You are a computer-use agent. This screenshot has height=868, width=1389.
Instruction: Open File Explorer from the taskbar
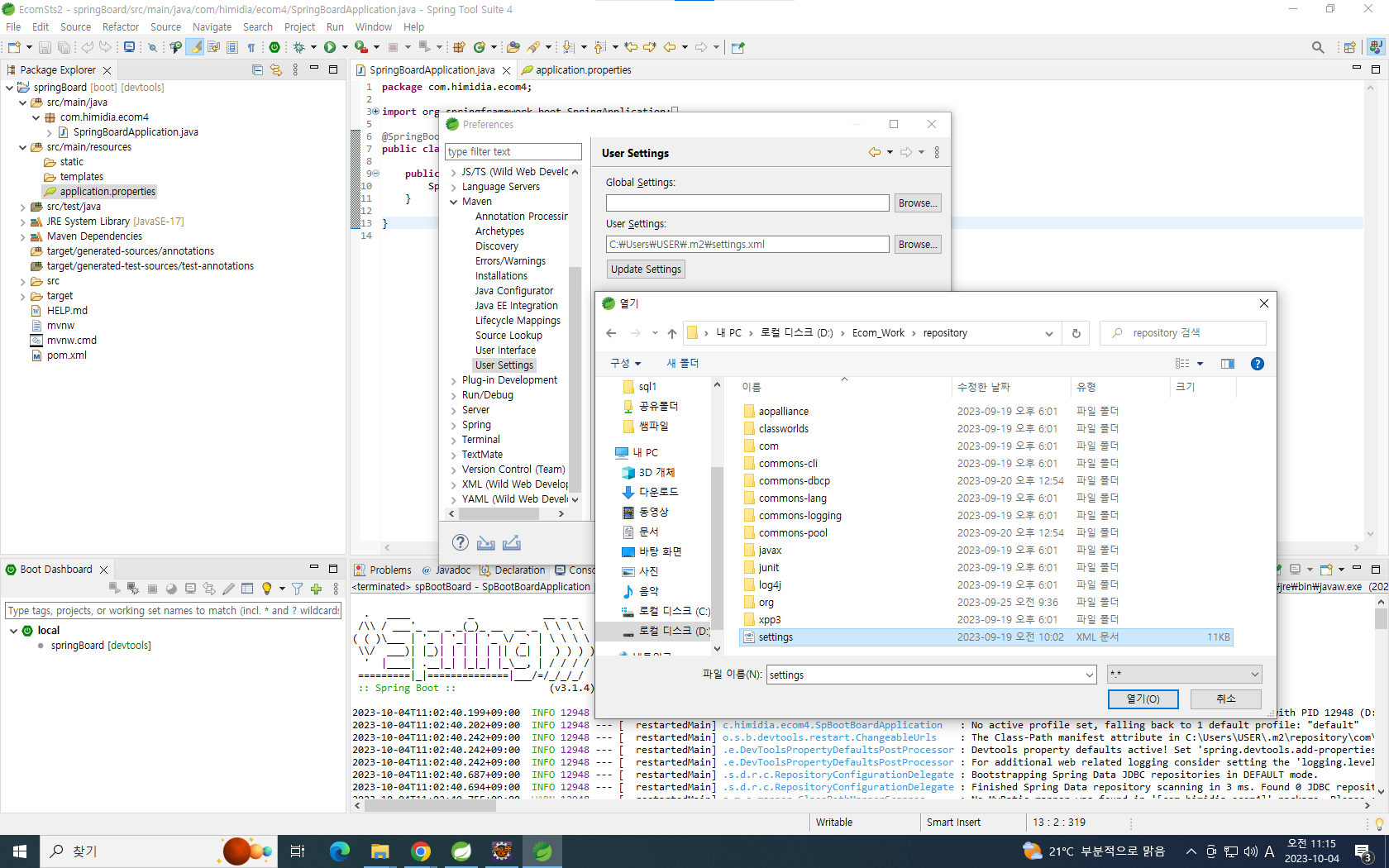click(380, 851)
